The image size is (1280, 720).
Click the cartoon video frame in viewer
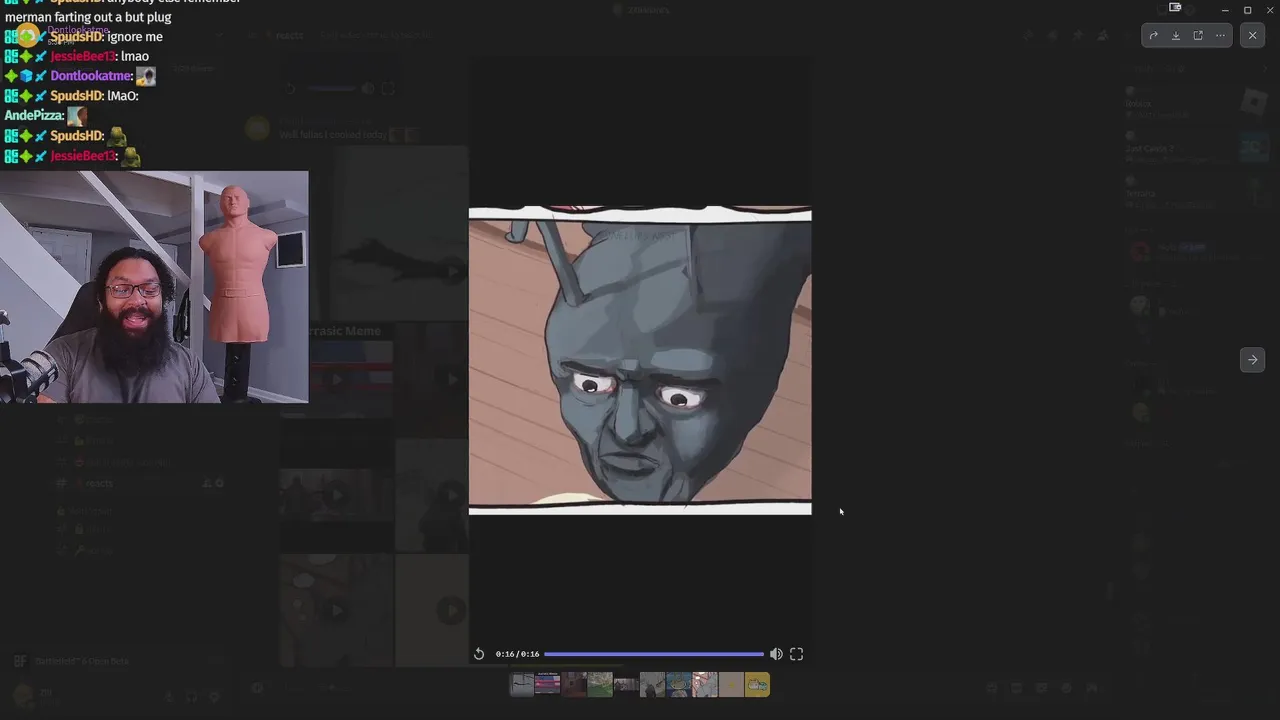coord(640,360)
